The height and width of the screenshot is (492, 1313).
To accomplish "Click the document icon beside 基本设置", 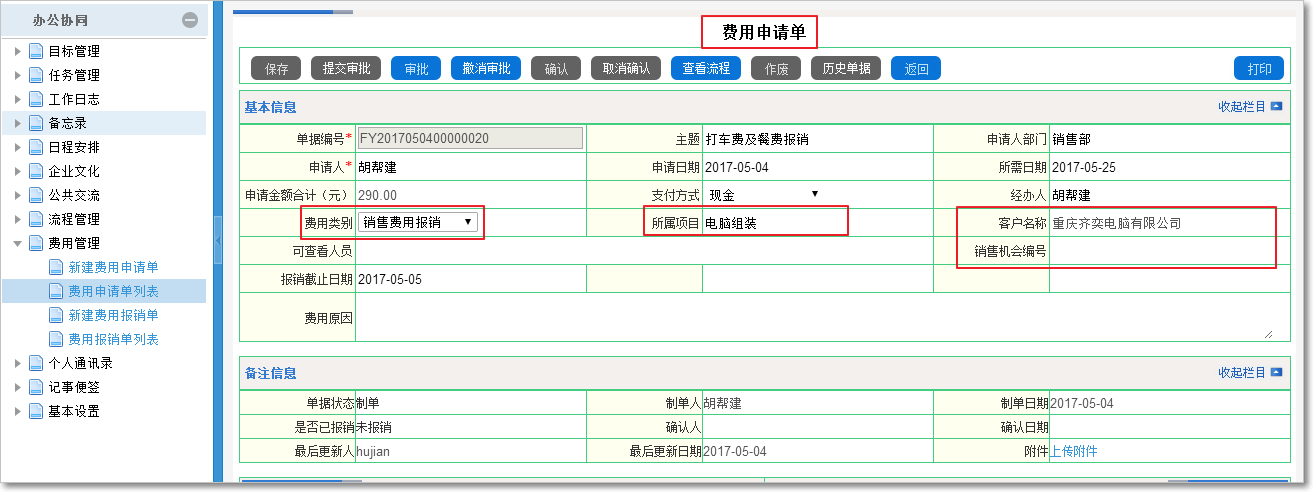I will tap(36, 411).
